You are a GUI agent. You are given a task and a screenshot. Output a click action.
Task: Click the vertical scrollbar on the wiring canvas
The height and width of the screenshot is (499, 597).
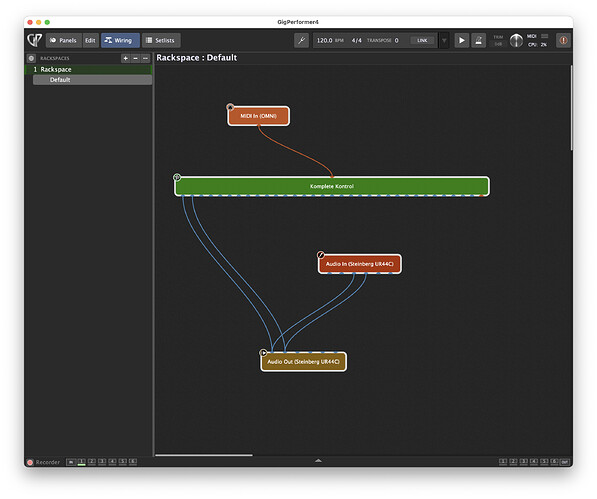(571, 108)
